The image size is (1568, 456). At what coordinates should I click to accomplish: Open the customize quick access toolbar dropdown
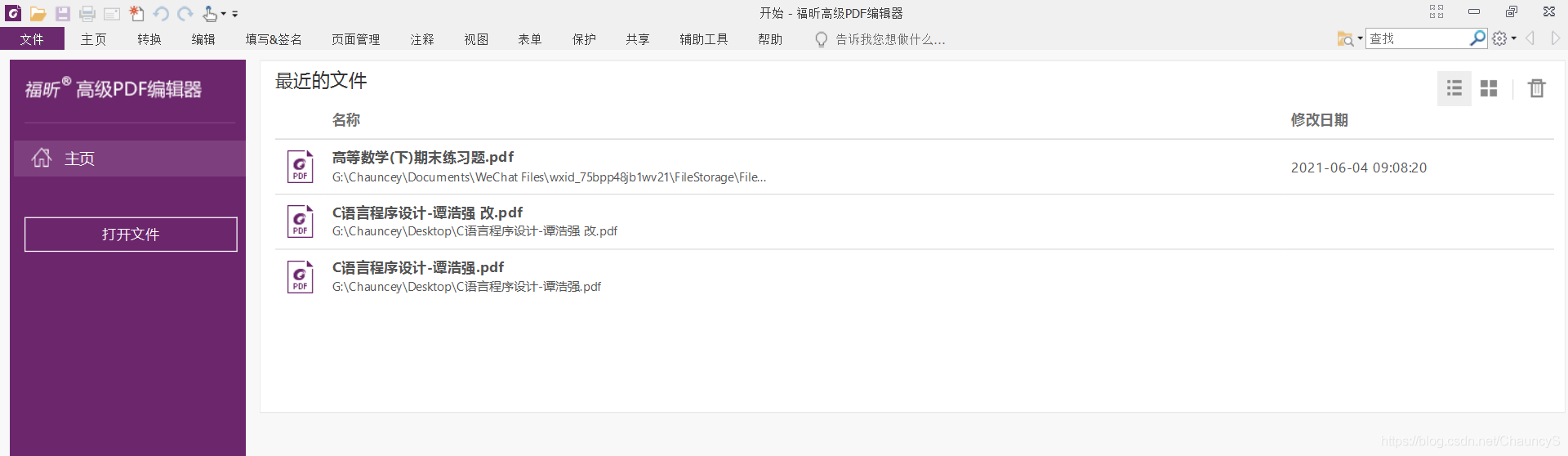click(235, 14)
